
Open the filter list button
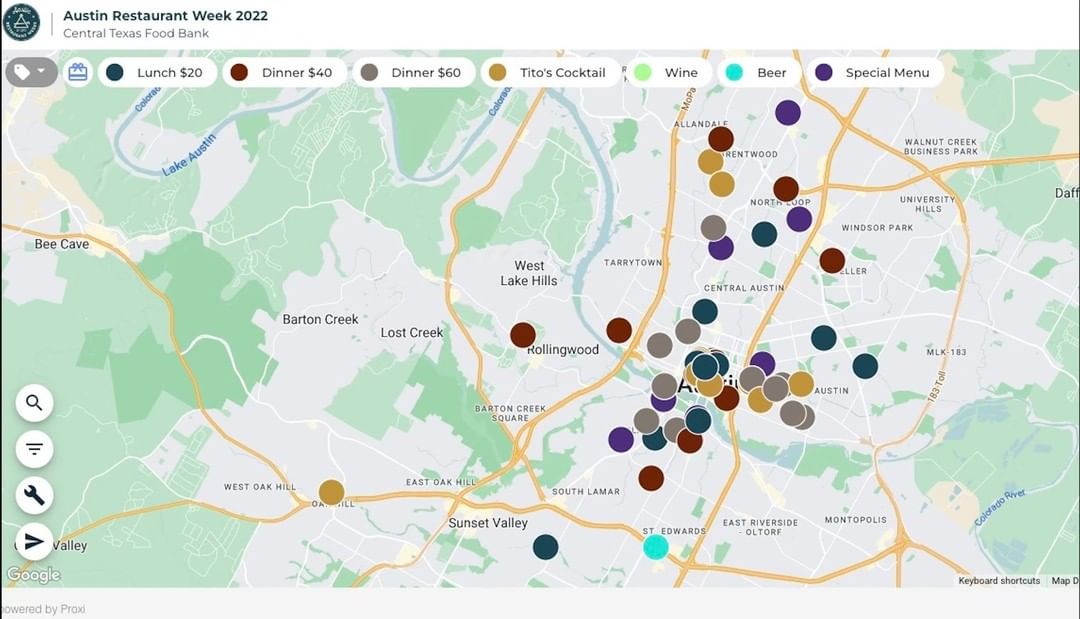tap(34, 449)
